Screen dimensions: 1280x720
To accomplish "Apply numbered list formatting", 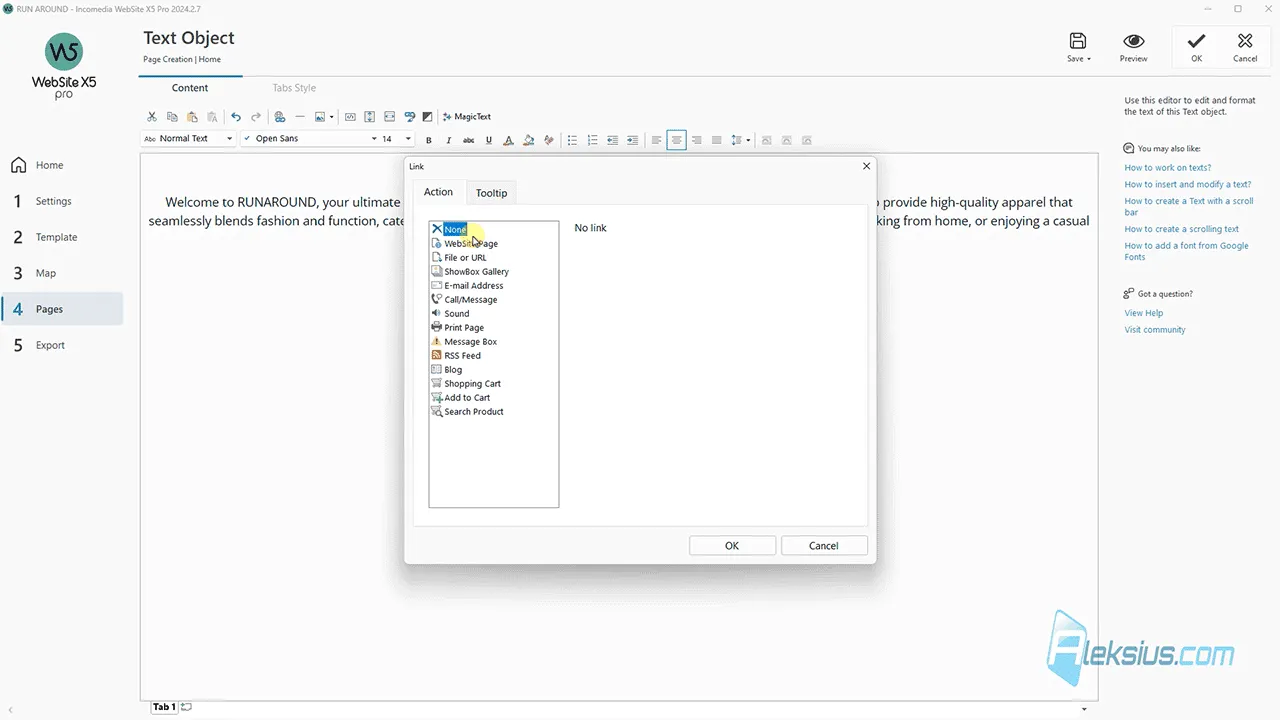I will point(592,140).
